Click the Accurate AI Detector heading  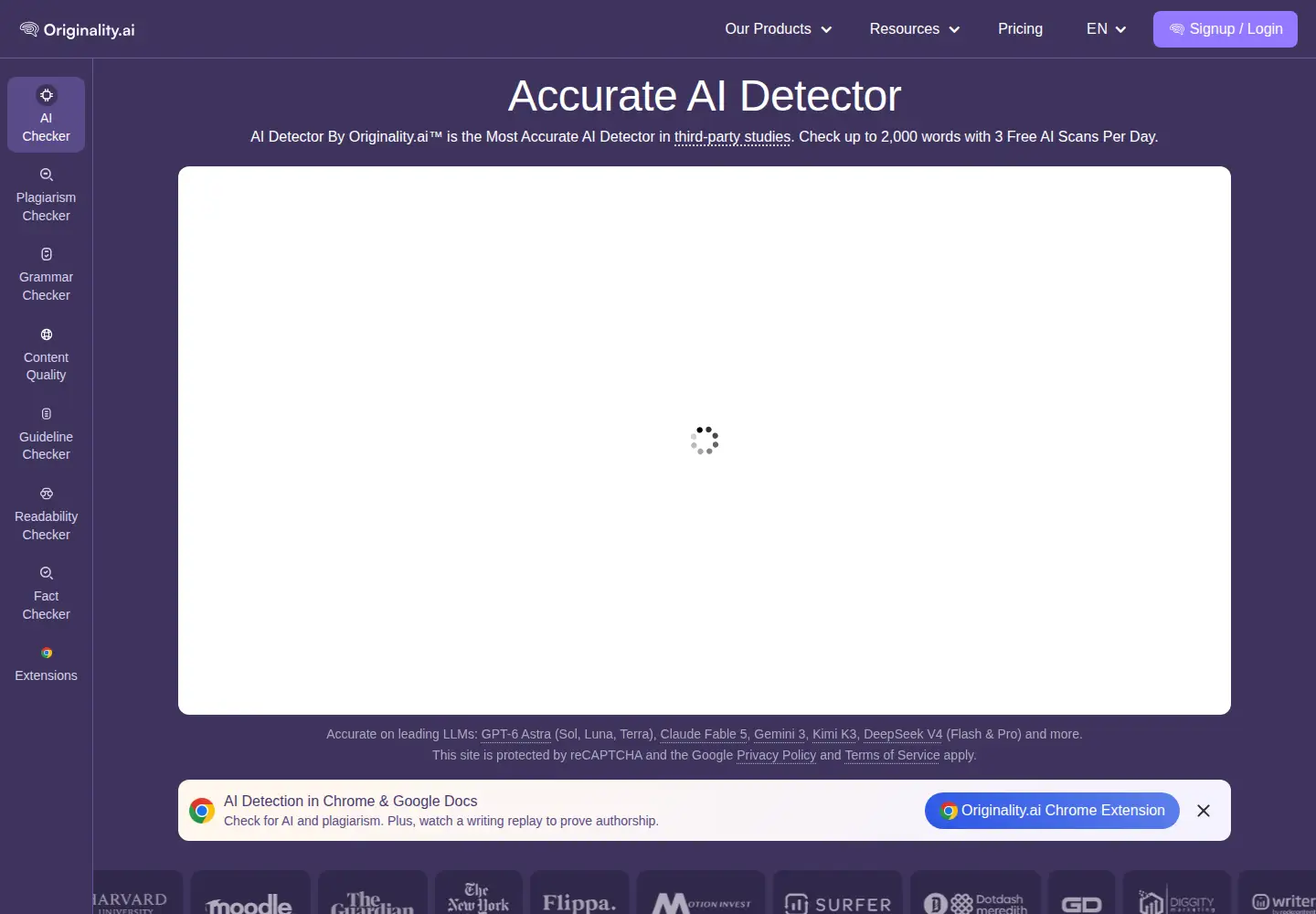705,96
